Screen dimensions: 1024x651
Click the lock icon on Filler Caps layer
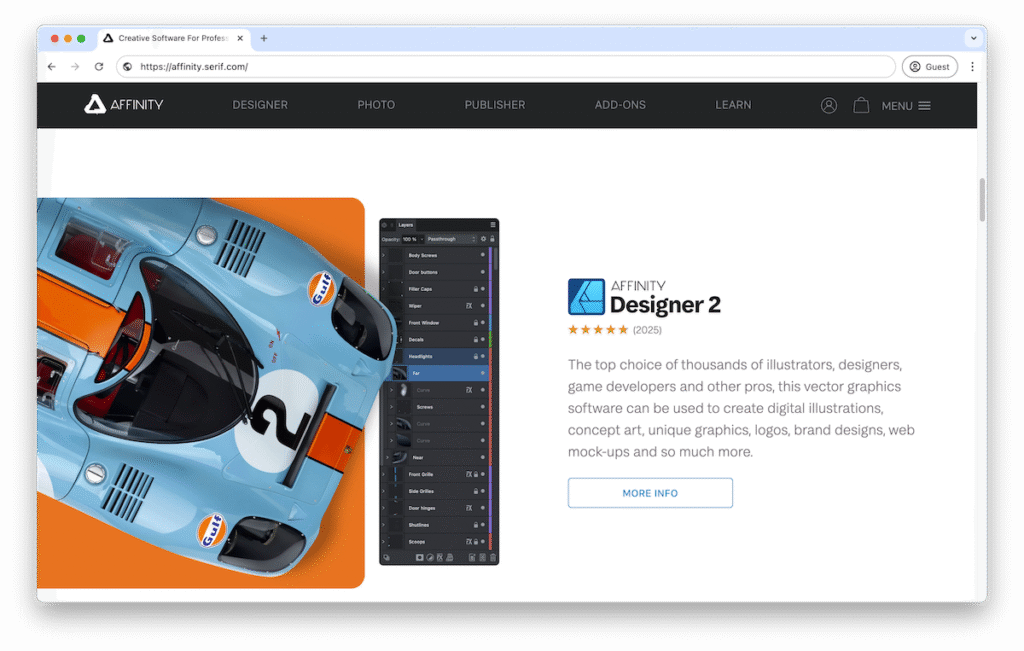475,289
